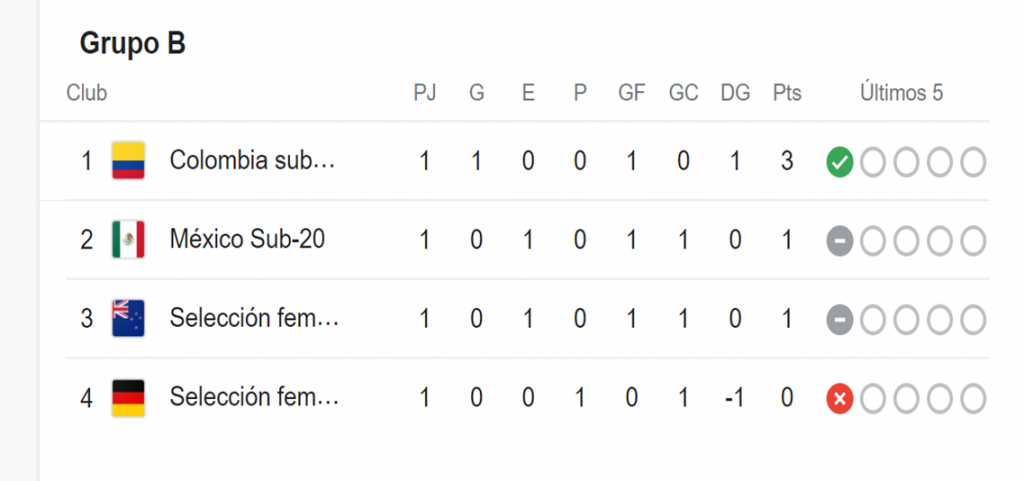Viewport: 1024px width, 481px height.
Task: Open the Germany Selección fem… team link
Action: pyautogui.click(x=254, y=397)
